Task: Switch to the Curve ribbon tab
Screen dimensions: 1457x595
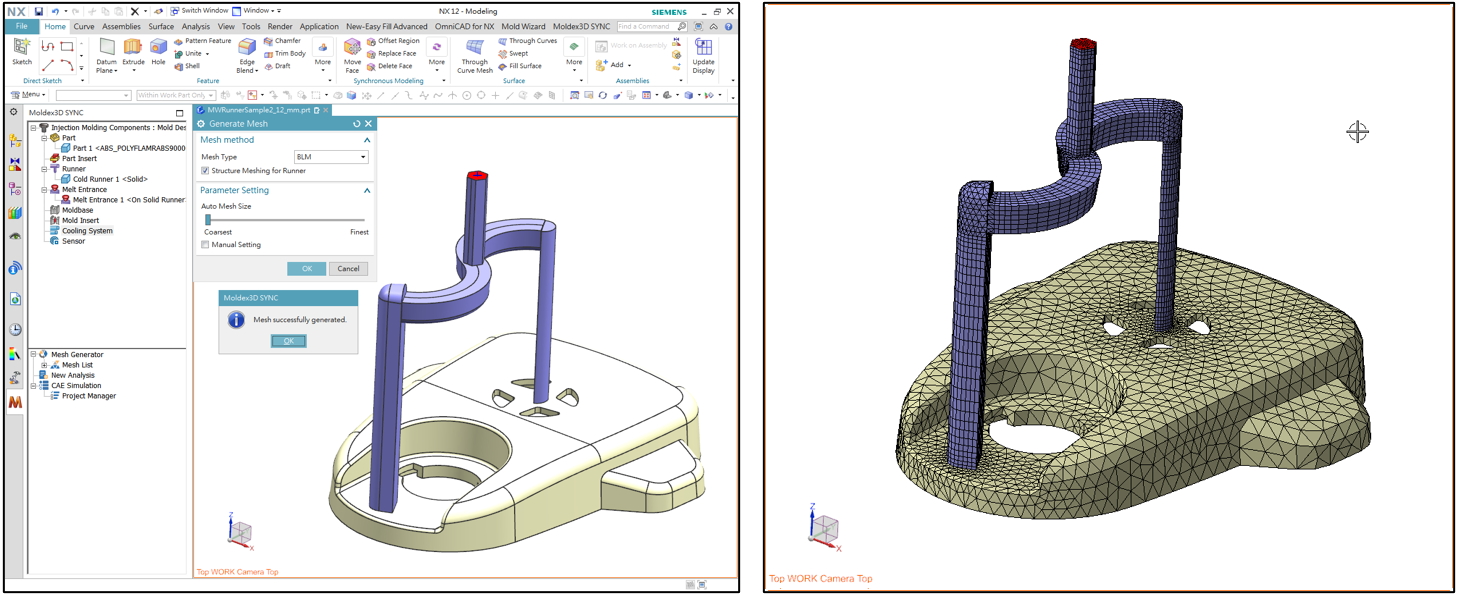Action: click(84, 26)
